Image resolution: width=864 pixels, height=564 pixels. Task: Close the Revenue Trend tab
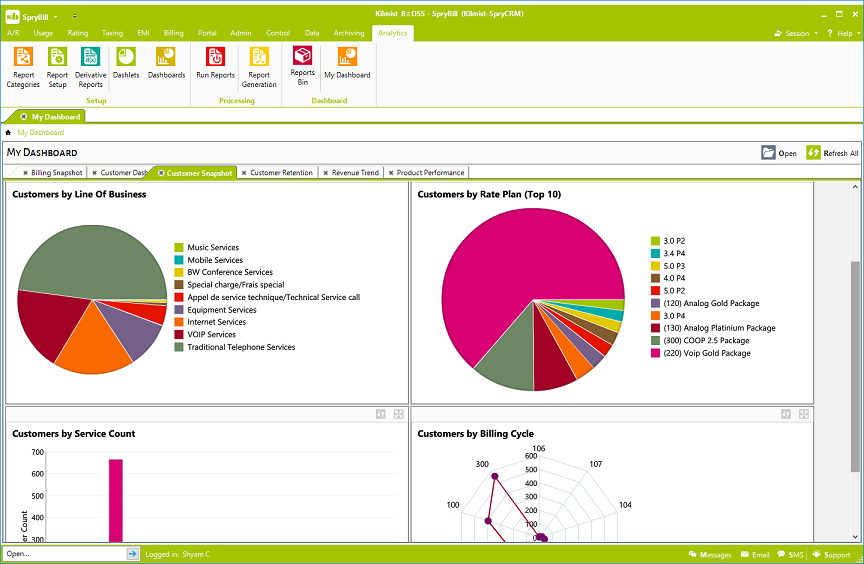coord(326,173)
